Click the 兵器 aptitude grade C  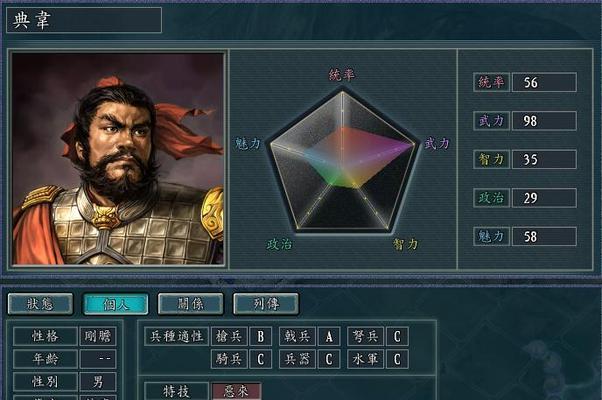click(329, 359)
